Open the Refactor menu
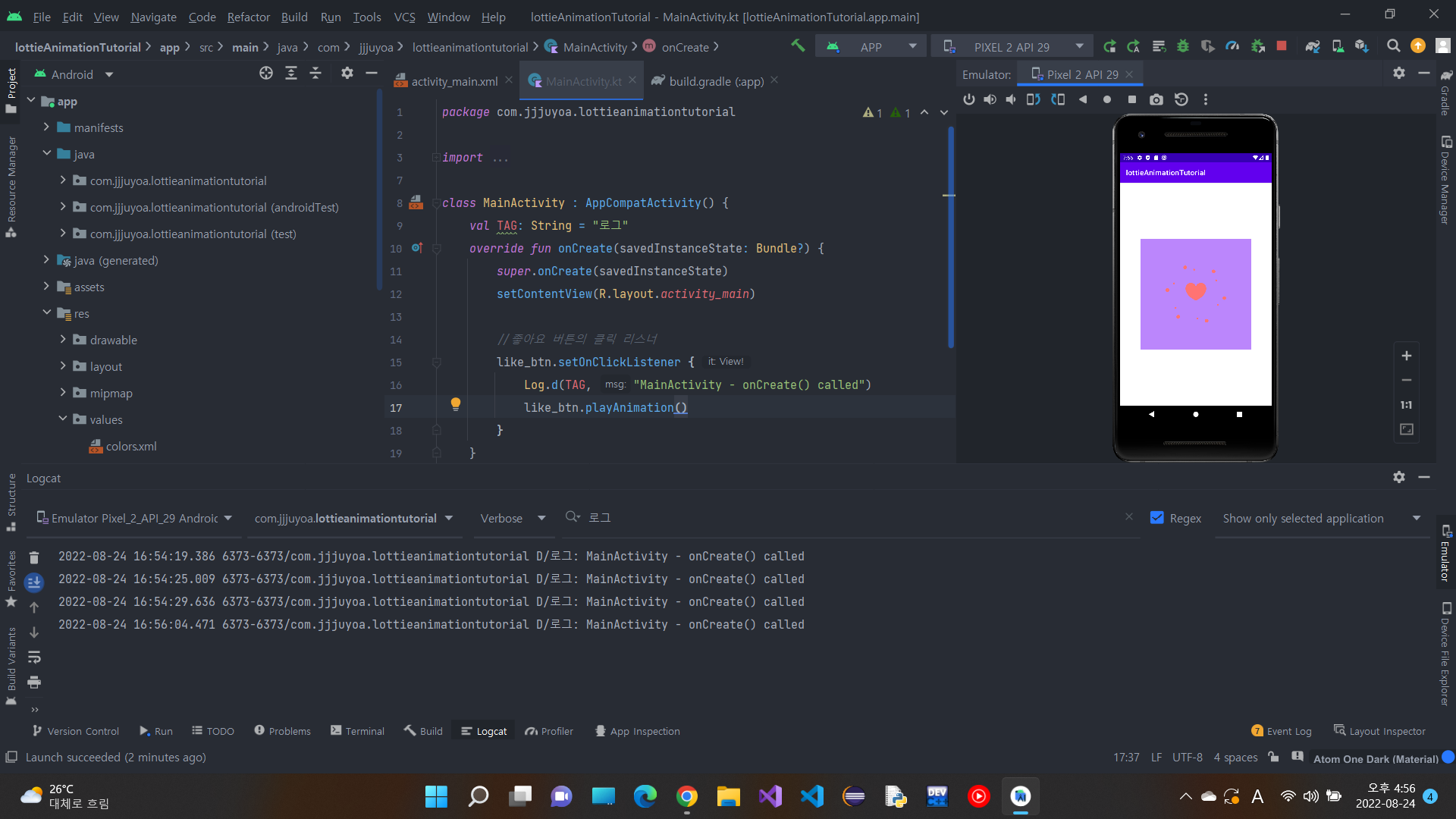This screenshot has width=1456, height=819. click(248, 17)
